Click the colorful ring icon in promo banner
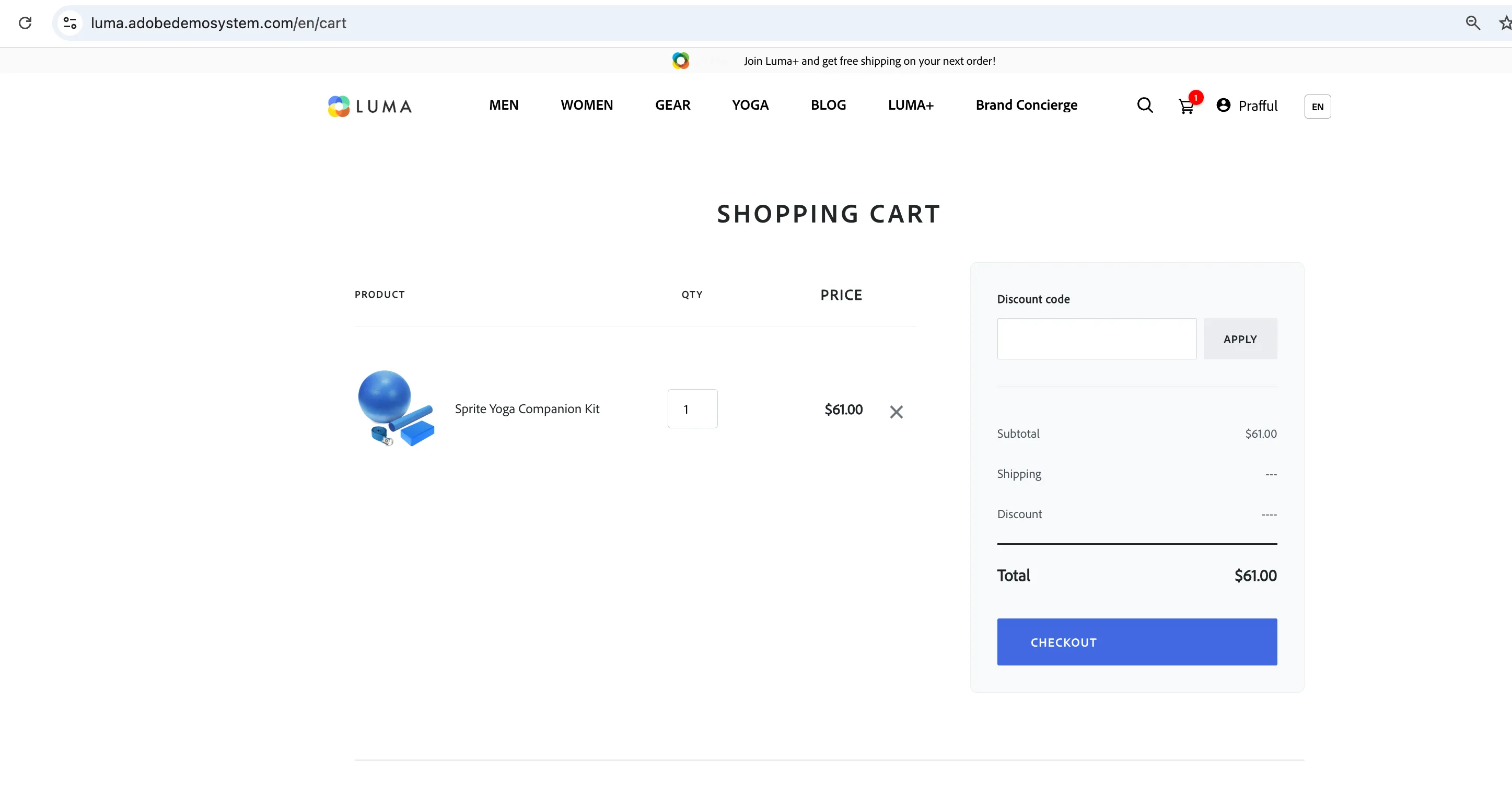Image resolution: width=1512 pixels, height=795 pixels. click(x=680, y=61)
